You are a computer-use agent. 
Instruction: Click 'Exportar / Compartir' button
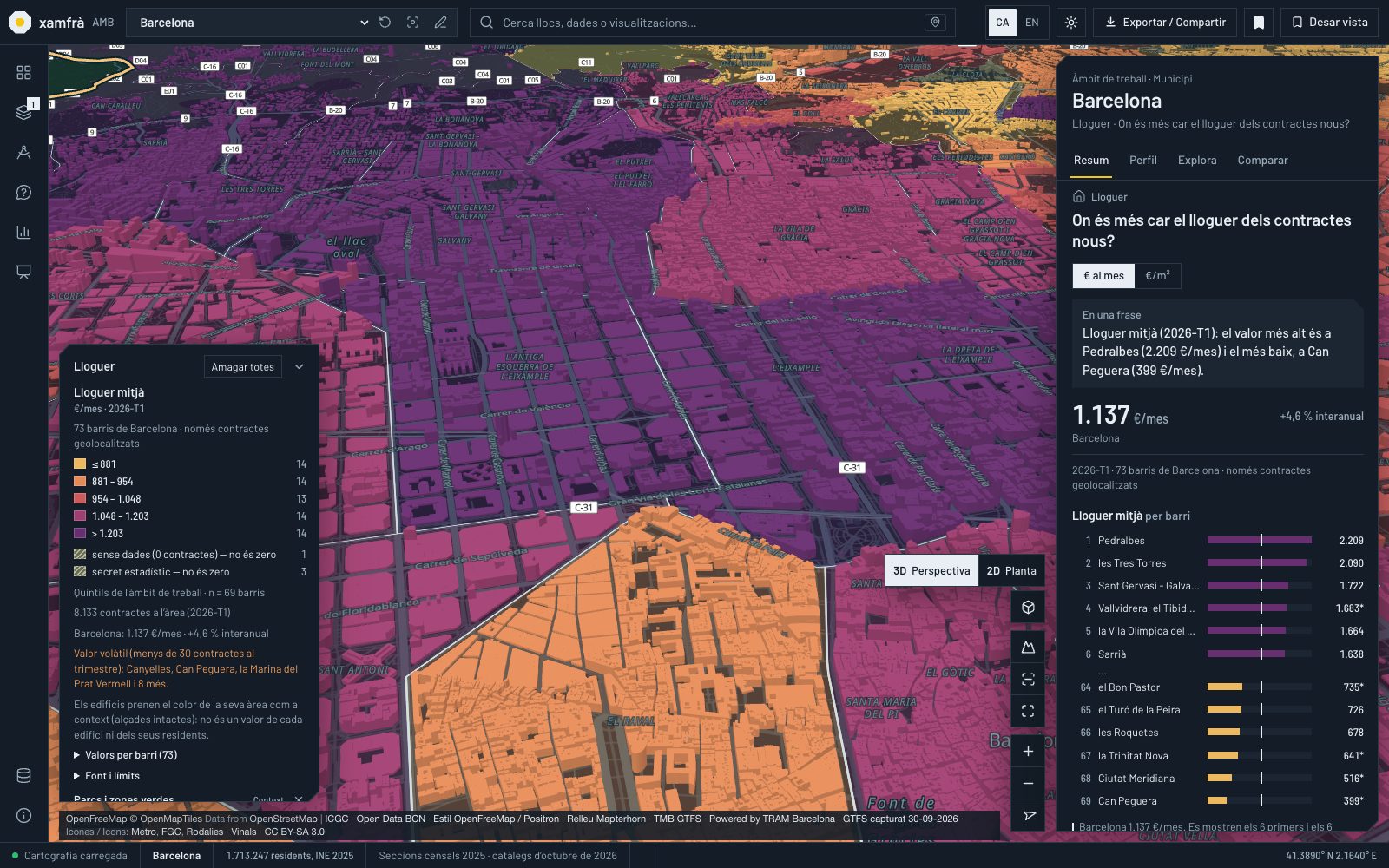point(1165,23)
